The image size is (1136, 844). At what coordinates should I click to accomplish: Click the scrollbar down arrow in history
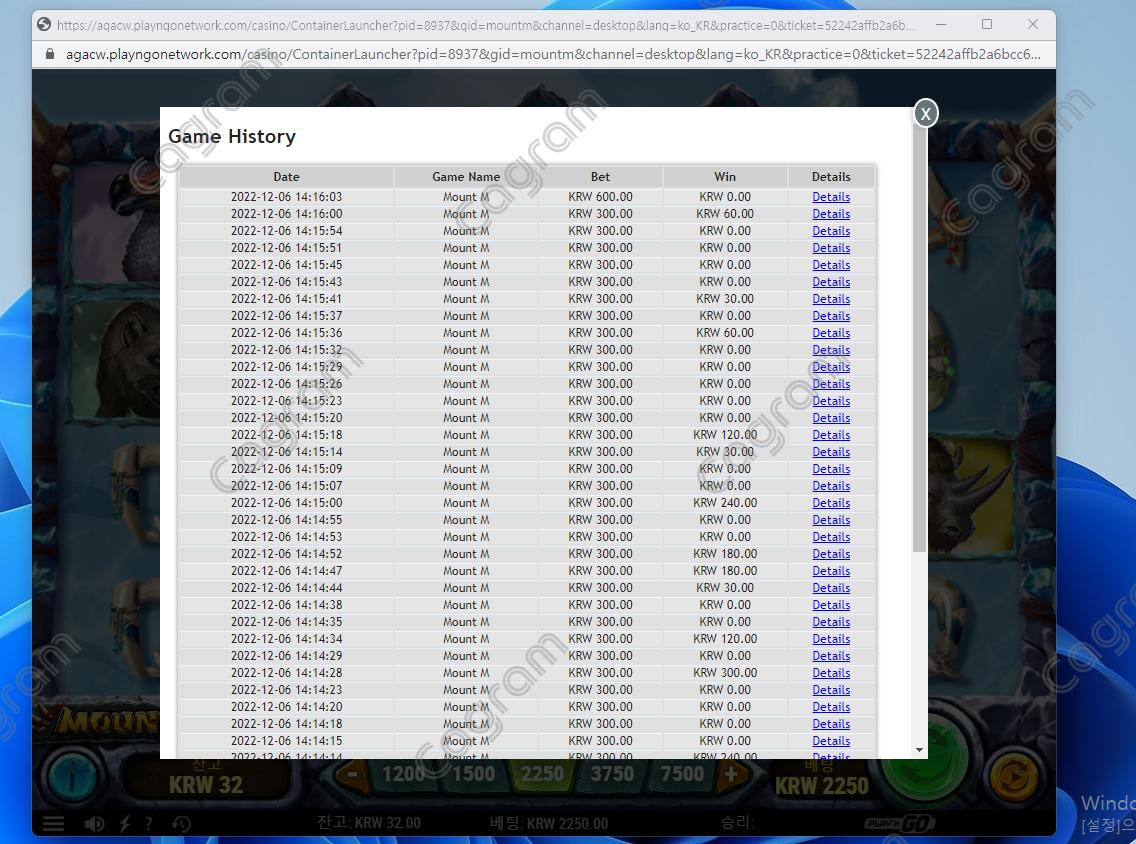pyautogui.click(x=919, y=750)
